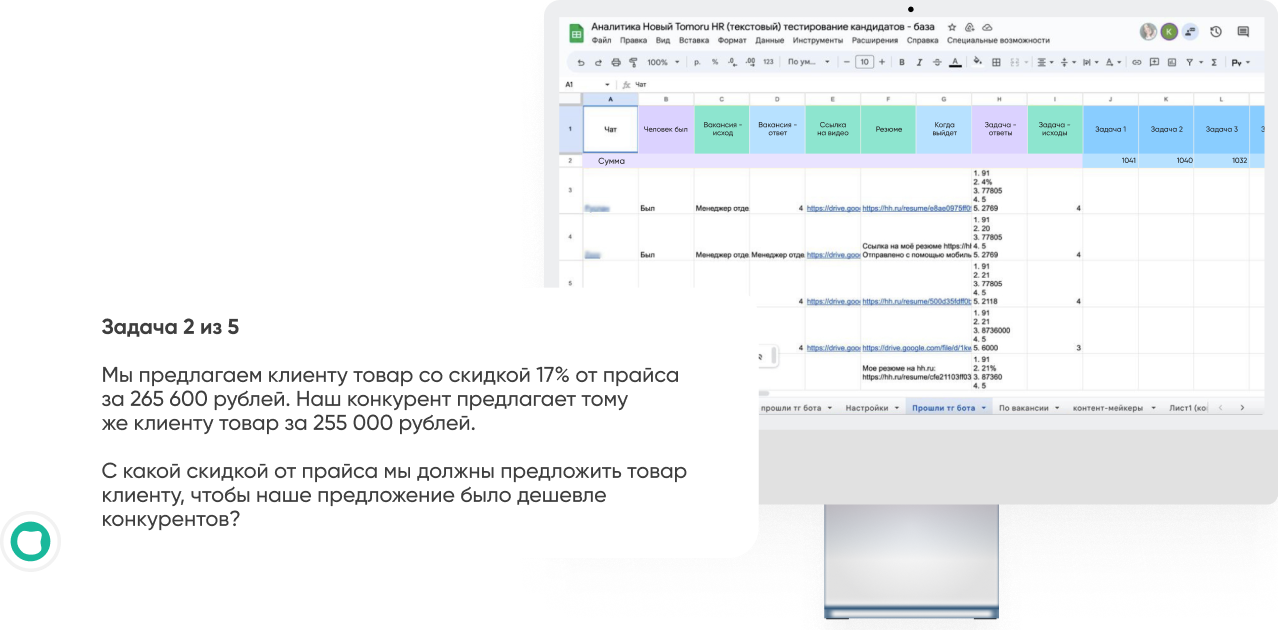Increase decimal places
Image resolution: width=1278 pixels, height=630 pixels.
click(x=750, y=62)
